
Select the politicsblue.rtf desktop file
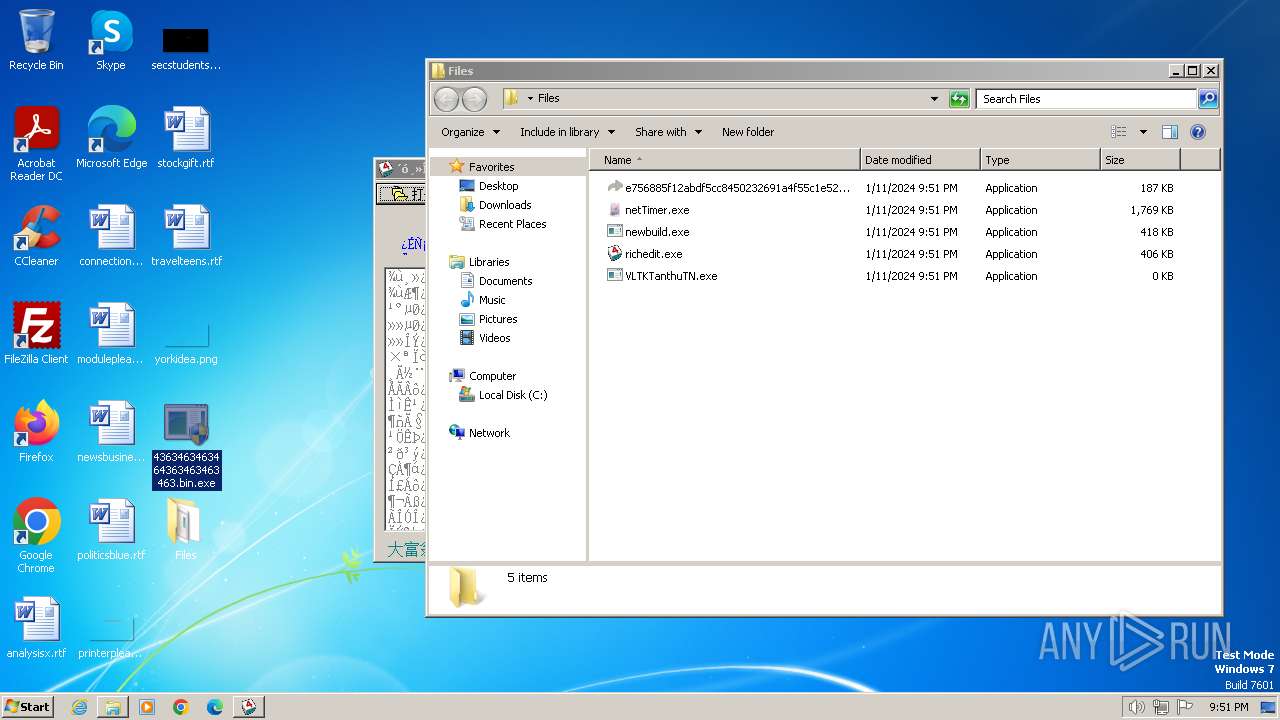(111, 529)
